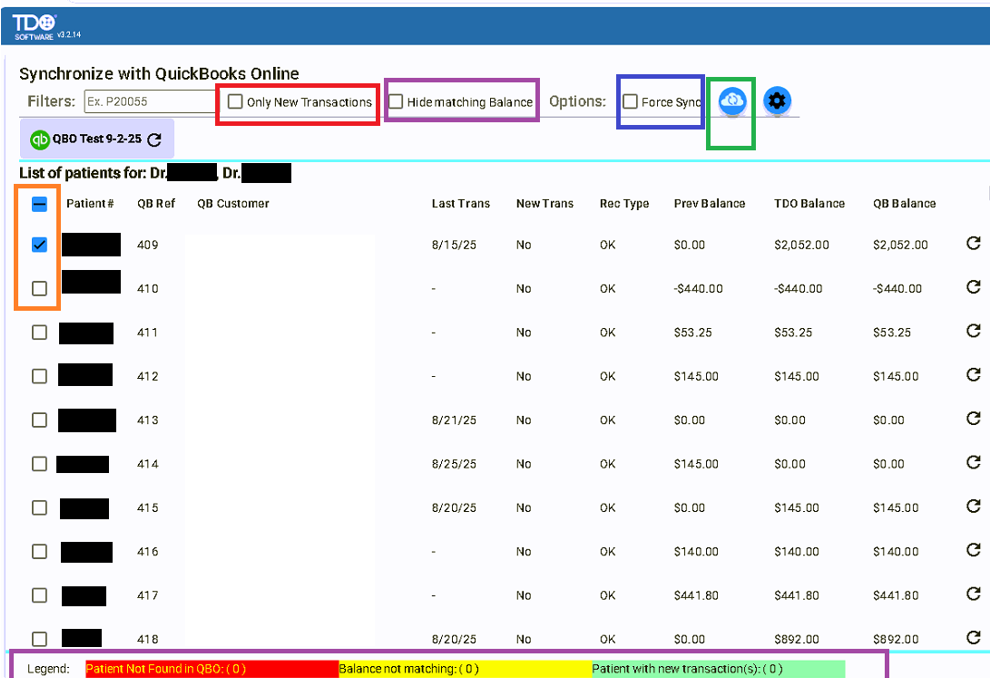The width and height of the screenshot is (997, 678).
Task: Focus the Filters patient number input field
Action: (148, 102)
